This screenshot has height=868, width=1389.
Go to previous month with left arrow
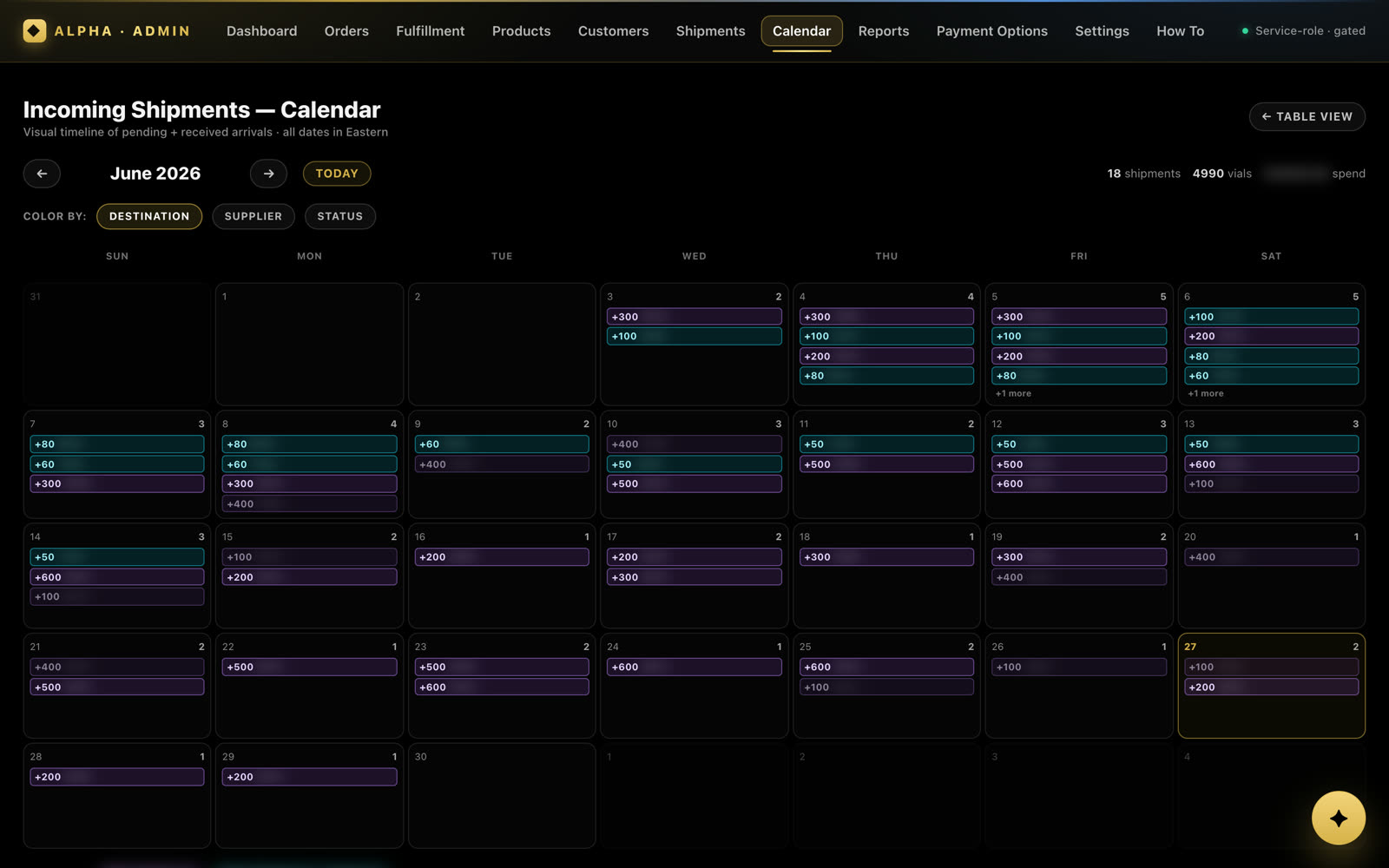[x=42, y=174]
